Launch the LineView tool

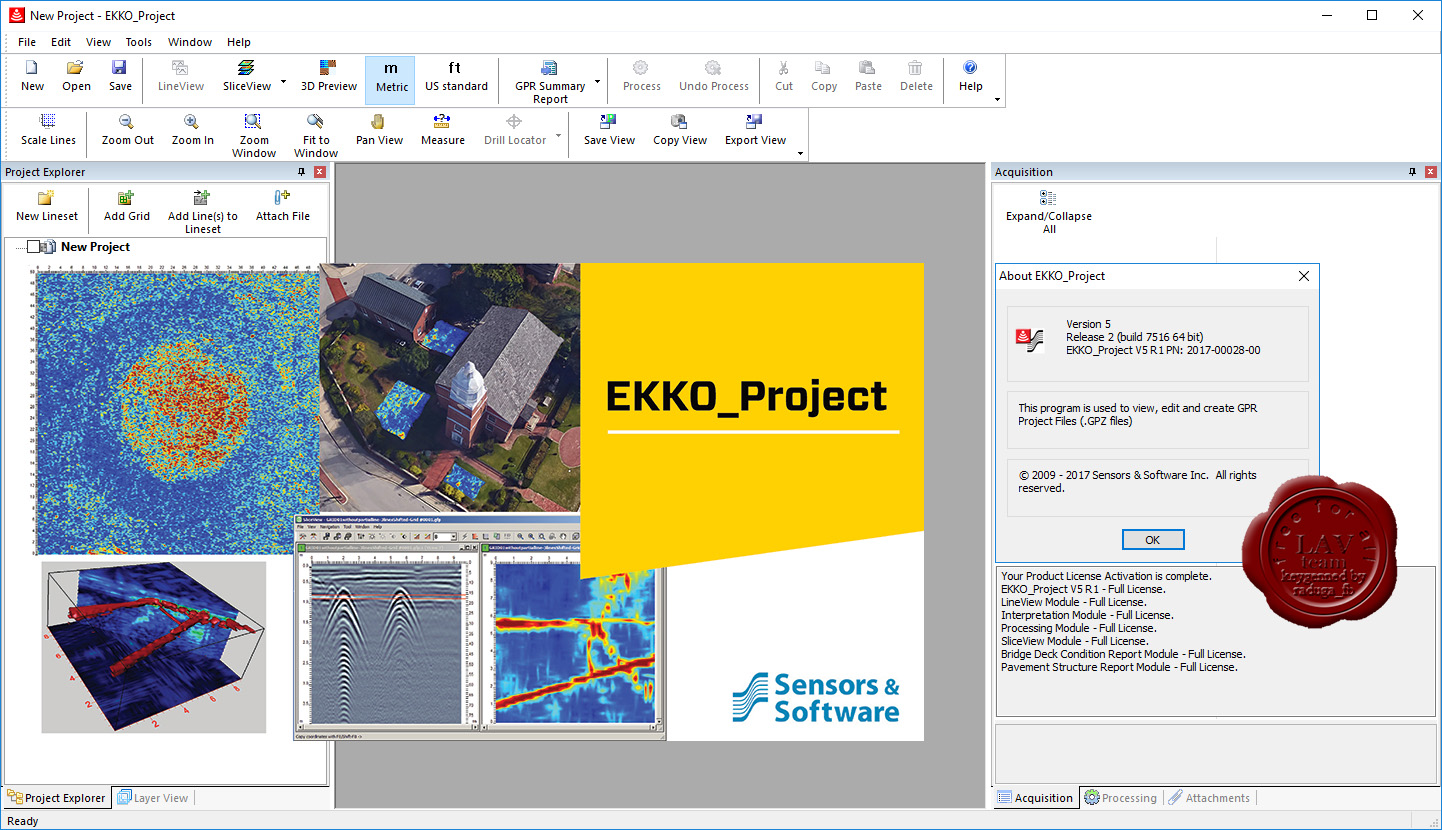pyautogui.click(x=181, y=75)
